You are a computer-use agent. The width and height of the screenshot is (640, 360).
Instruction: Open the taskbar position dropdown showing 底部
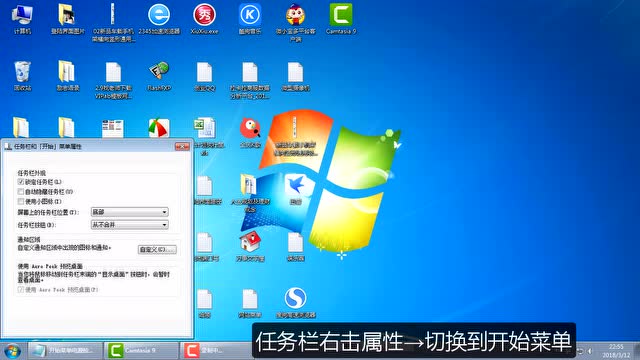click(129, 212)
